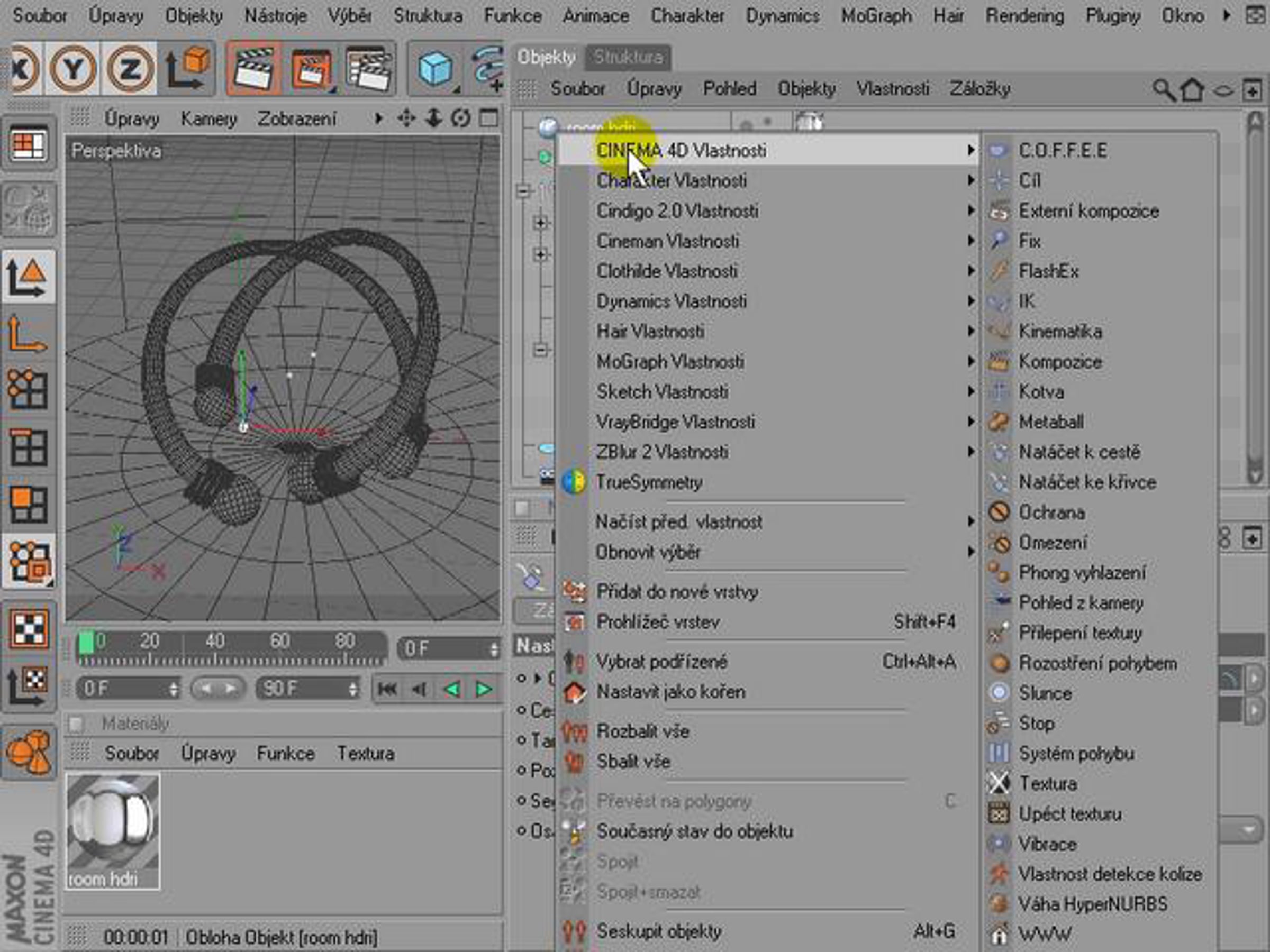
Task: Open the Kamery menu in viewport
Action: click(x=209, y=119)
